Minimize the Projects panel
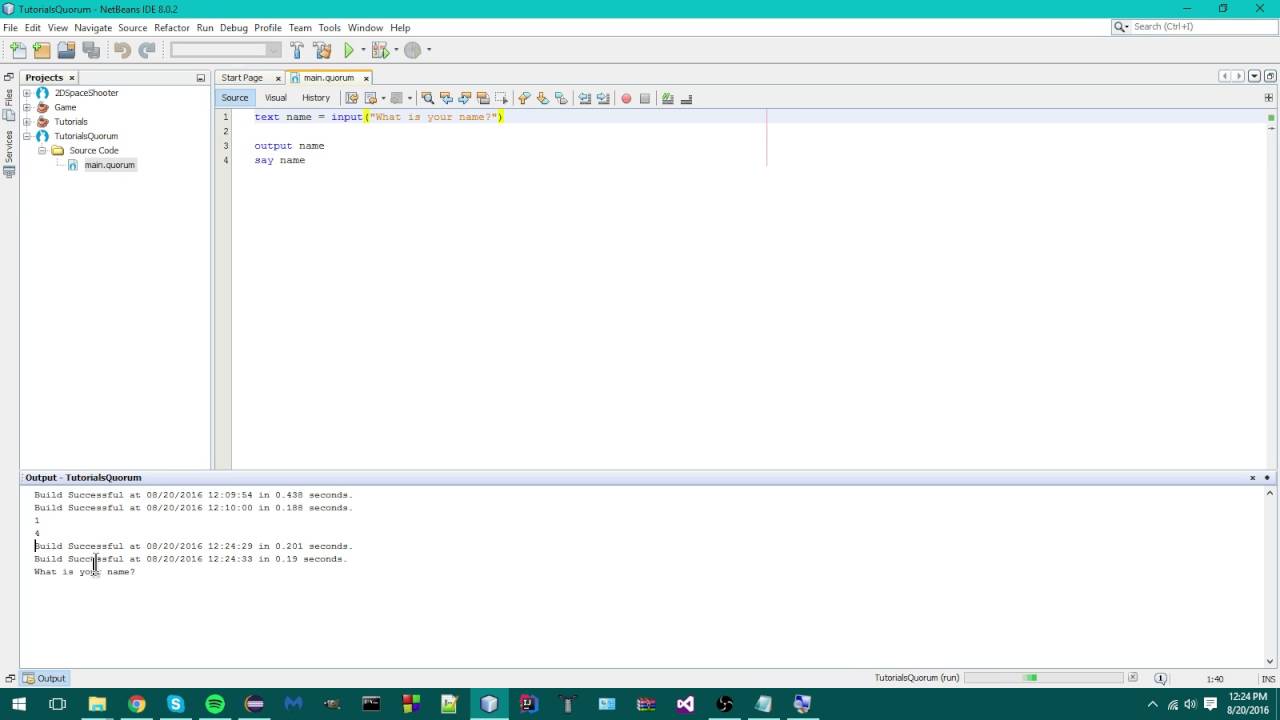Image resolution: width=1280 pixels, height=720 pixels. point(201,78)
